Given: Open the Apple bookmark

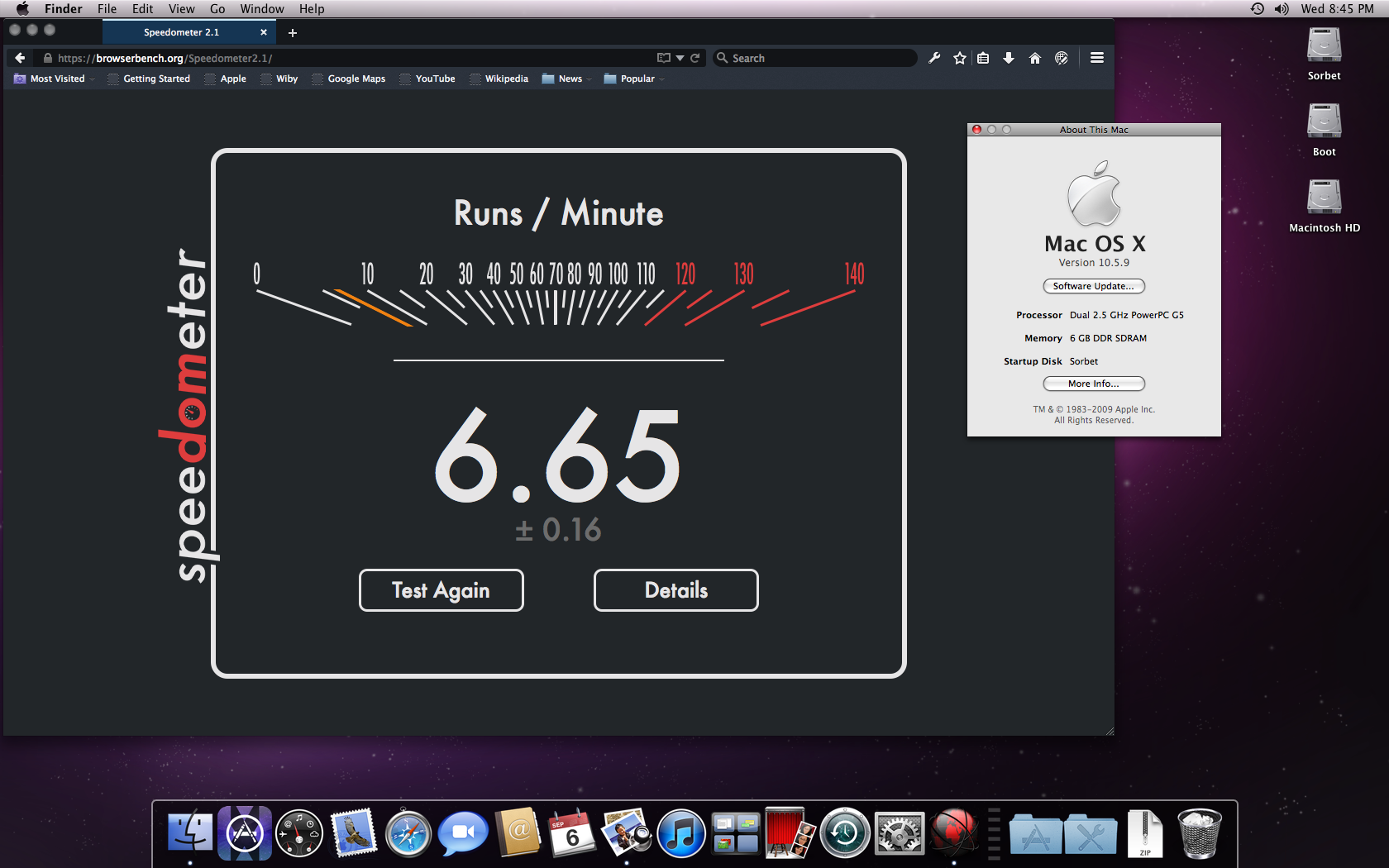Looking at the screenshot, I should click(x=225, y=79).
